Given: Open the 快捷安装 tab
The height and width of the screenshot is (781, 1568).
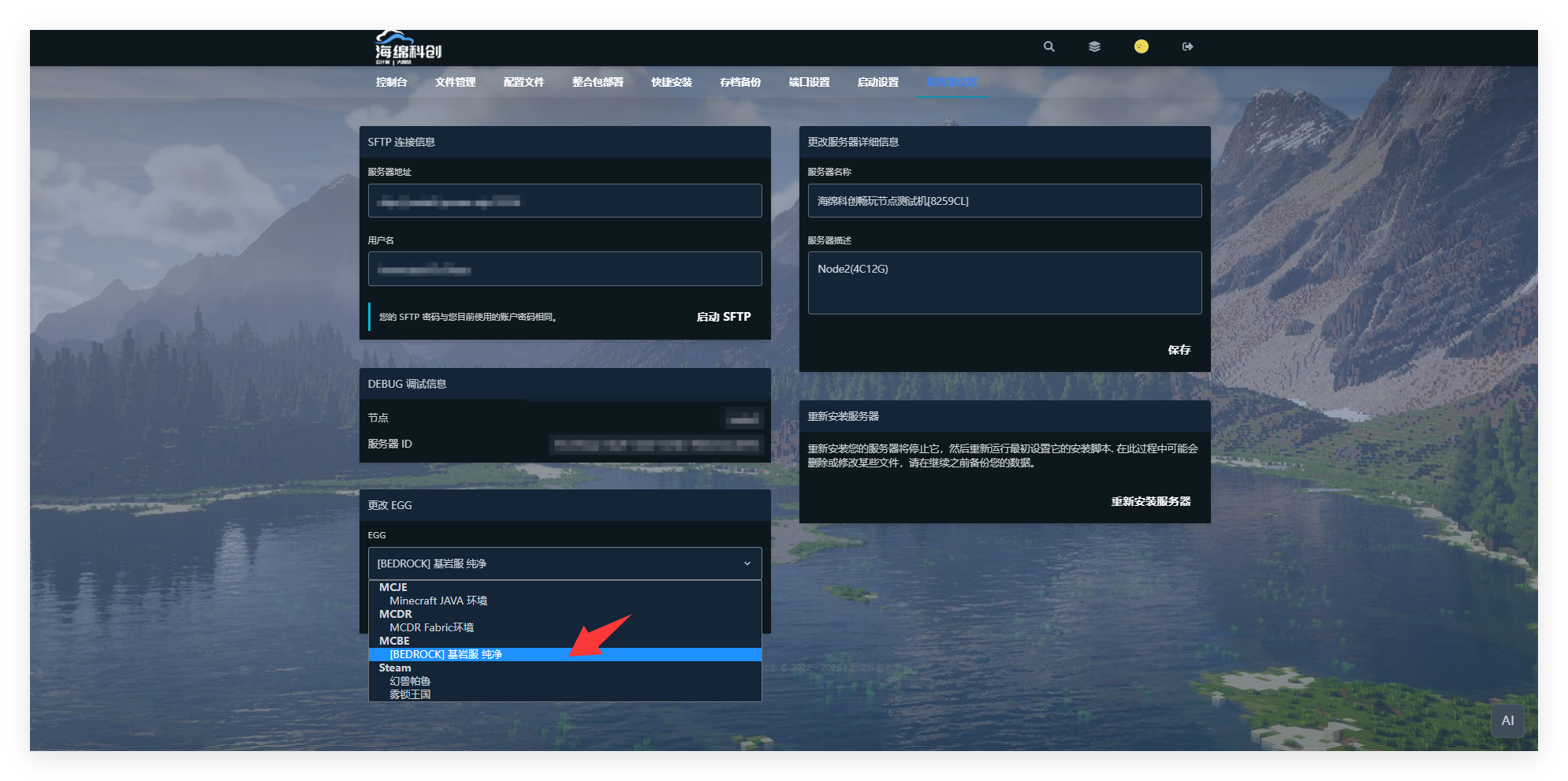Looking at the screenshot, I should [x=671, y=82].
